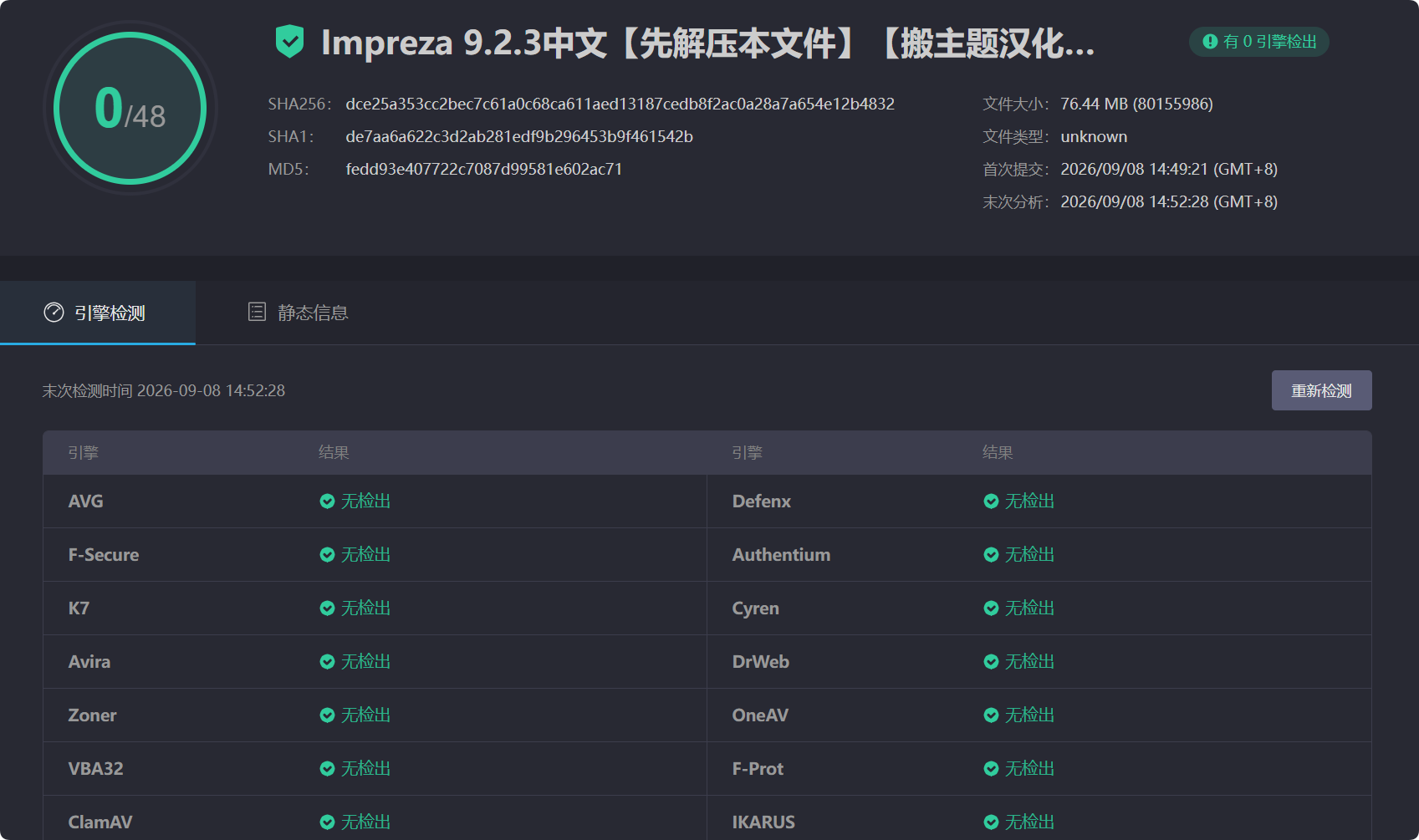
Task: Click the AVG engine name
Action: pos(86,501)
